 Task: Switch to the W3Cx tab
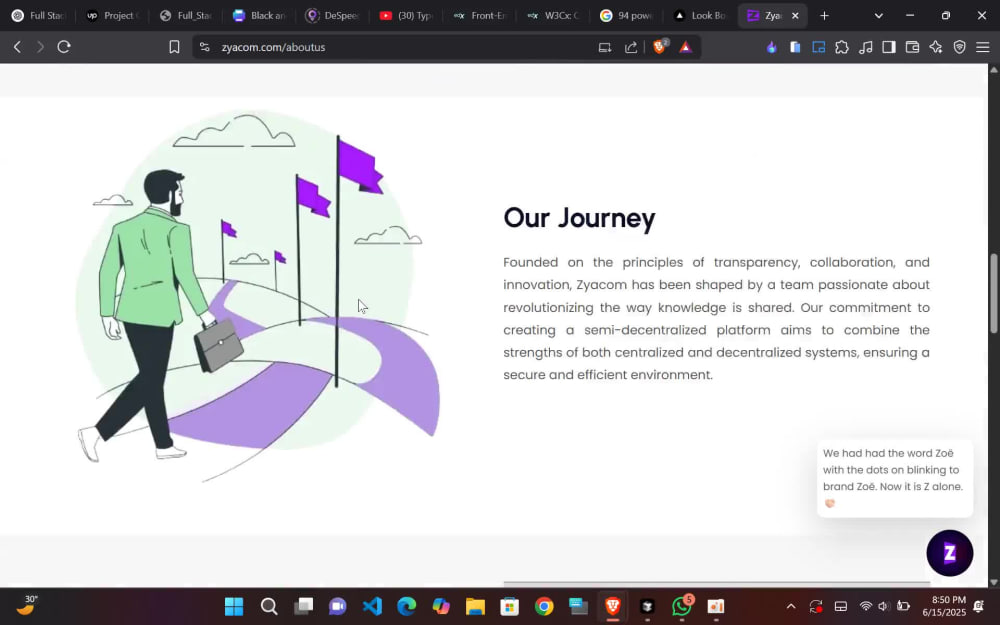(552, 15)
